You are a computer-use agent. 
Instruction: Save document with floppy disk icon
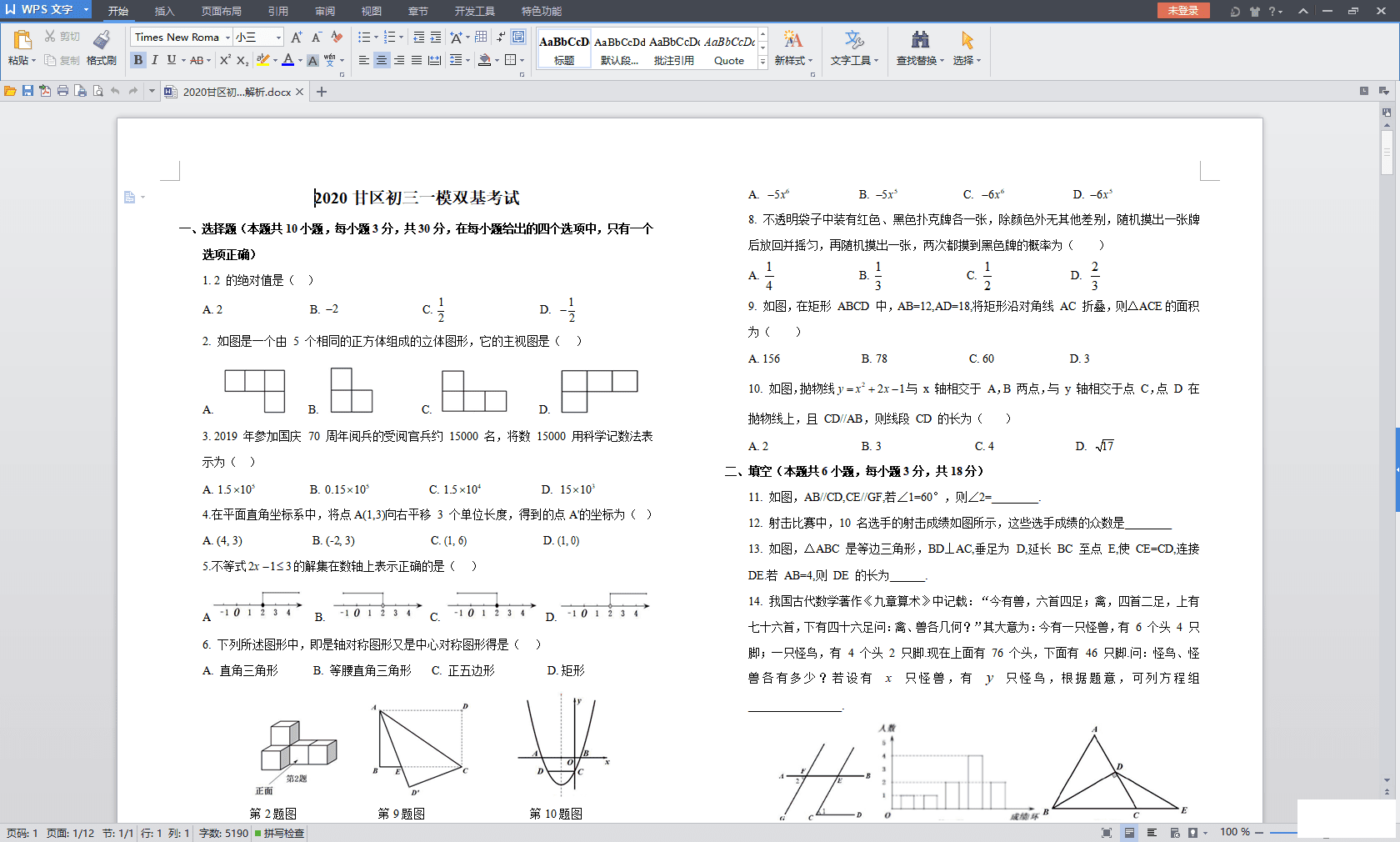pyautogui.click(x=27, y=91)
